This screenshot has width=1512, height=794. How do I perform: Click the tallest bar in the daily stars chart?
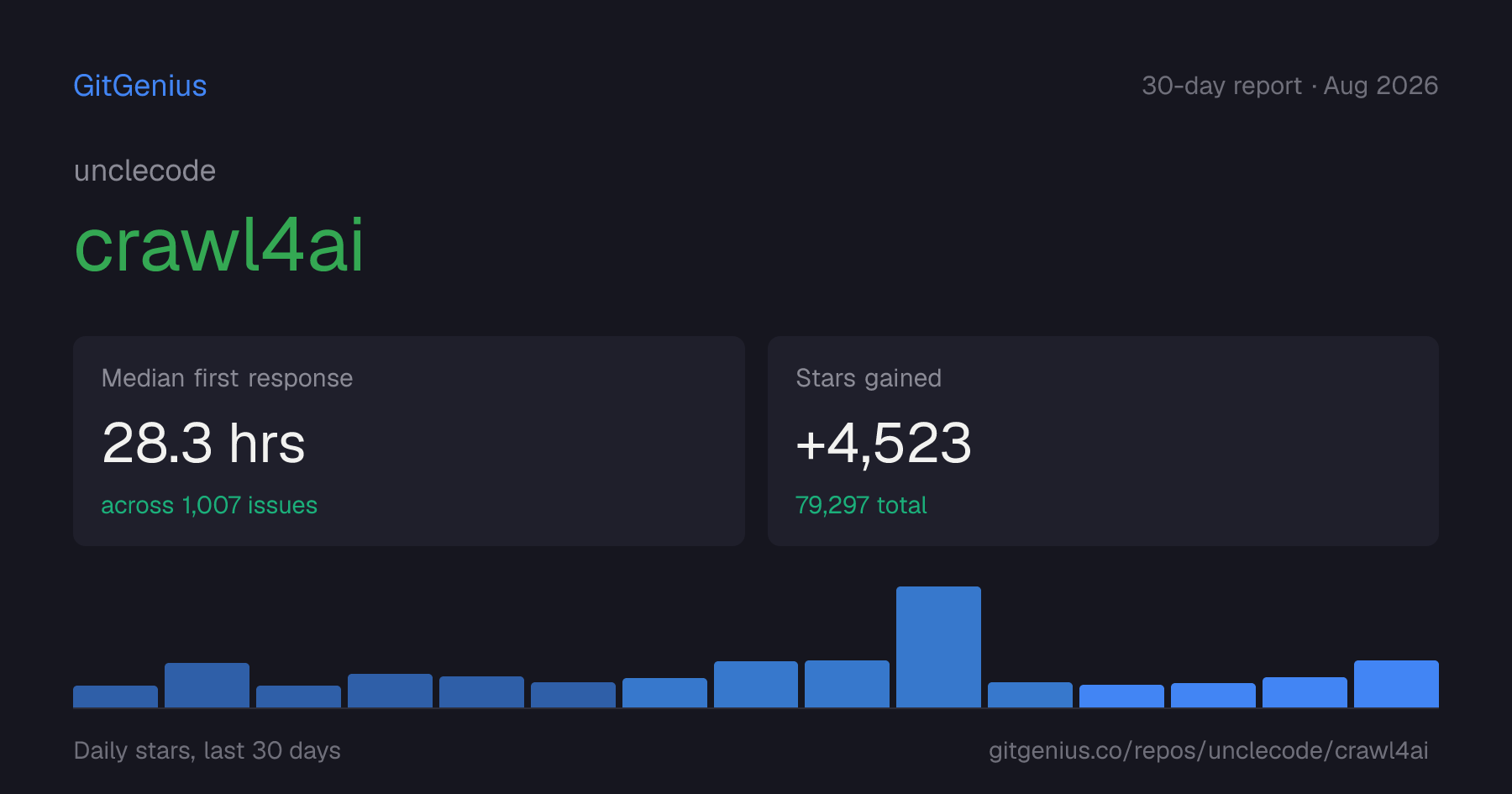[938, 647]
